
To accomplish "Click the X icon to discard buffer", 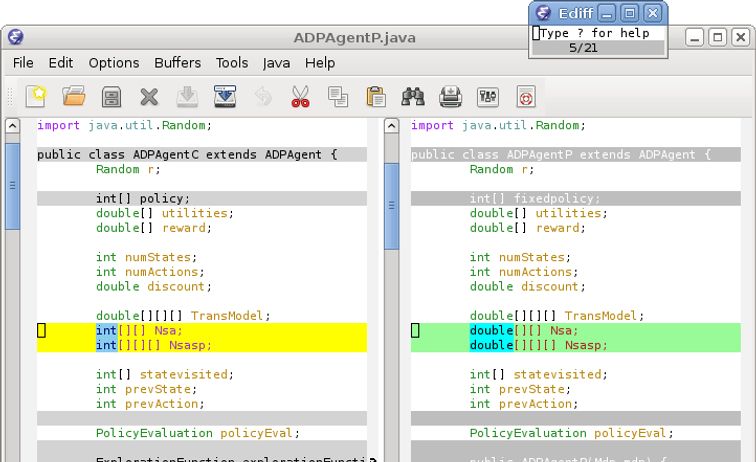I will [149, 97].
